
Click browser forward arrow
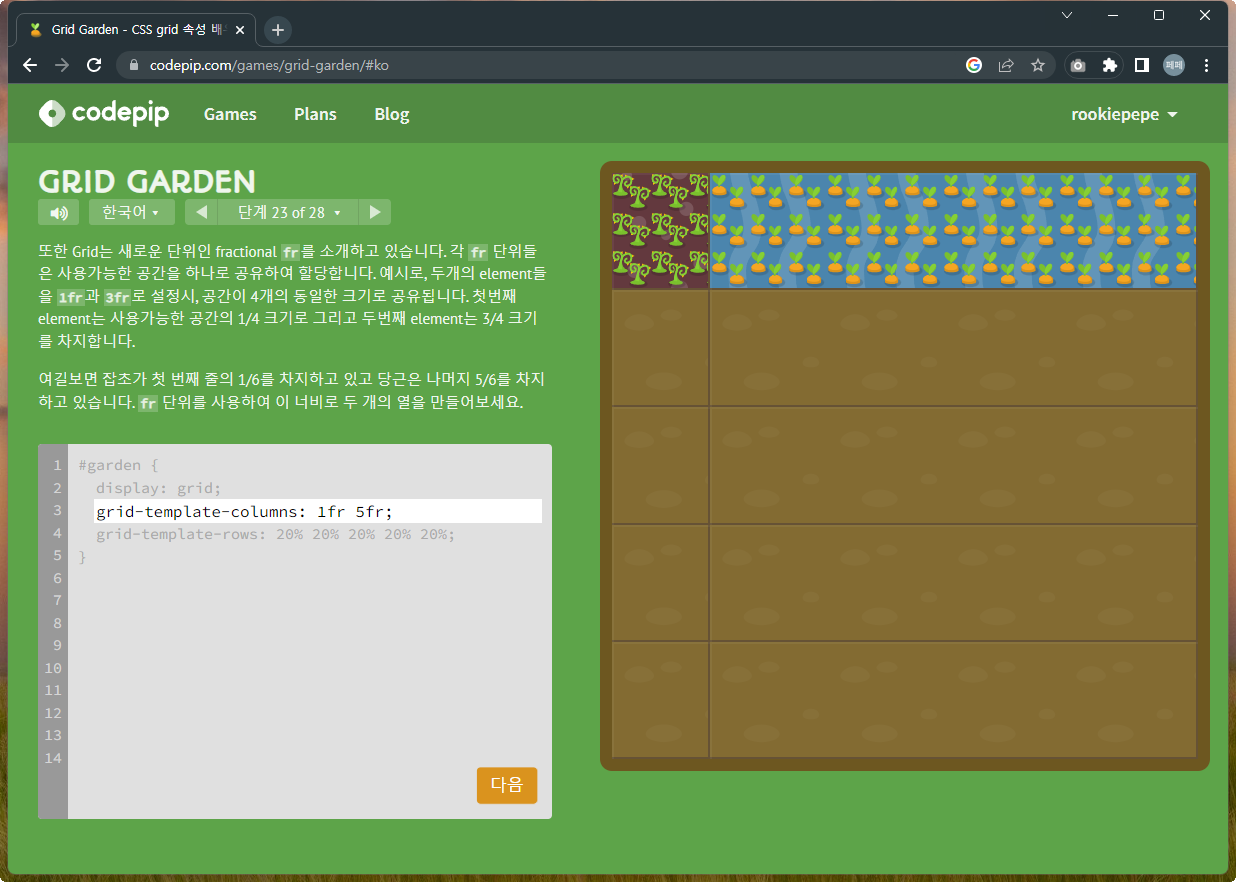(62, 65)
